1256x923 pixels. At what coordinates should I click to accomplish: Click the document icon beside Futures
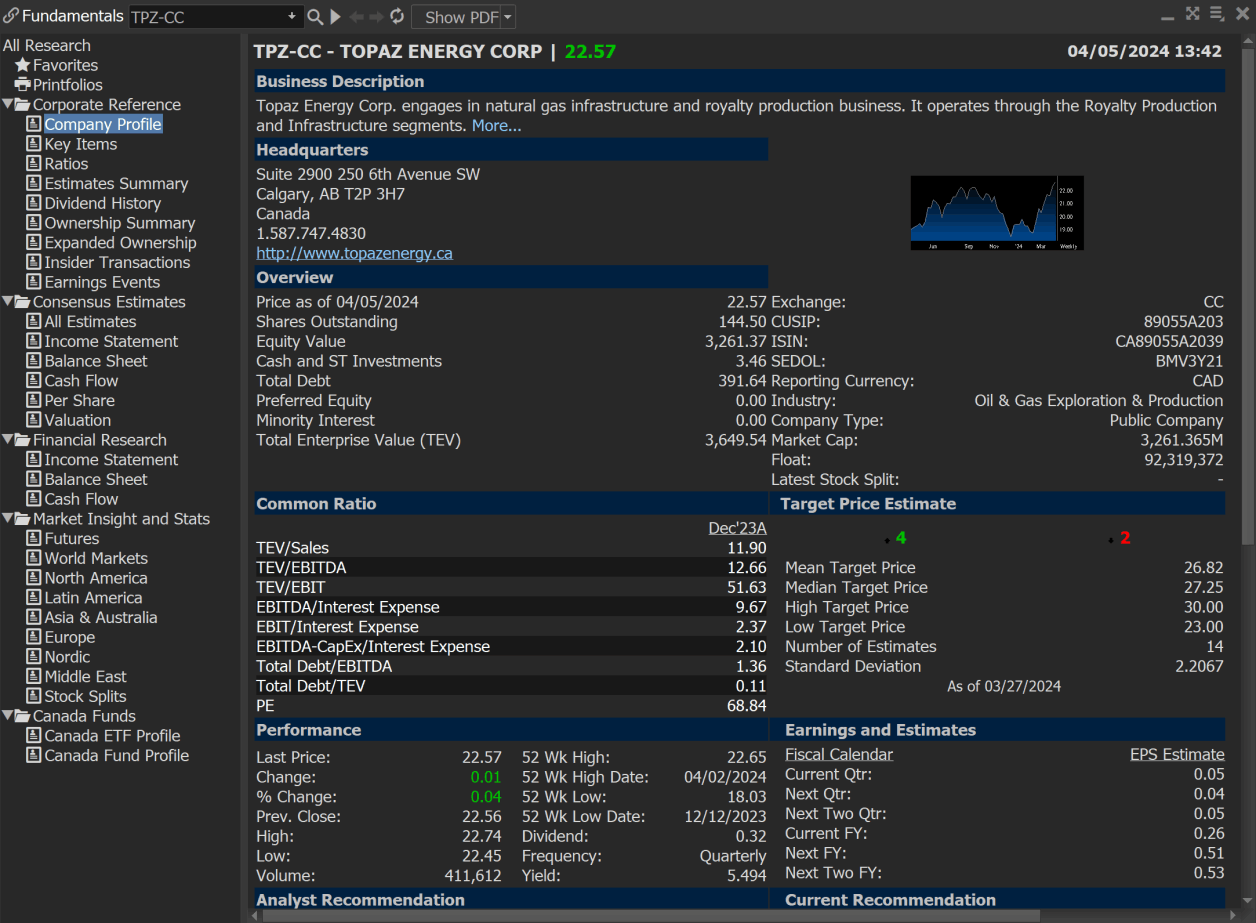tap(34, 539)
